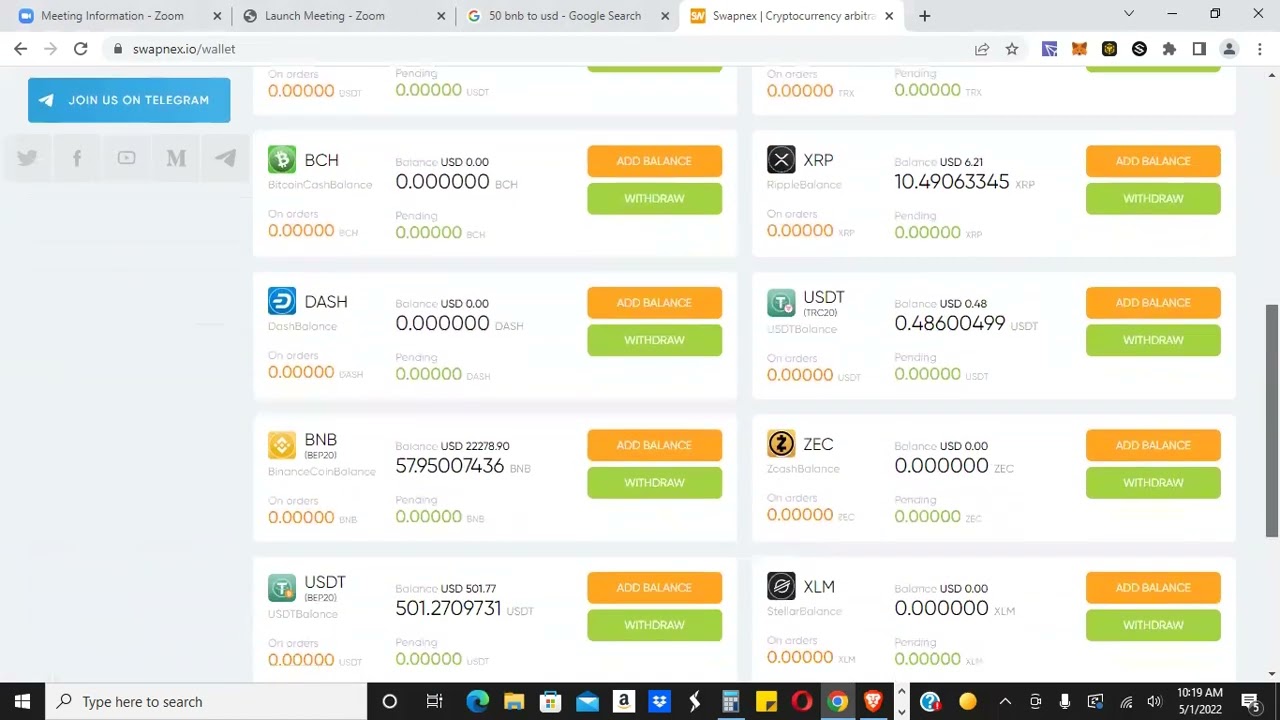Click the gray Telegram social icon
This screenshot has width=1280, height=720.
(x=225, y=158)
